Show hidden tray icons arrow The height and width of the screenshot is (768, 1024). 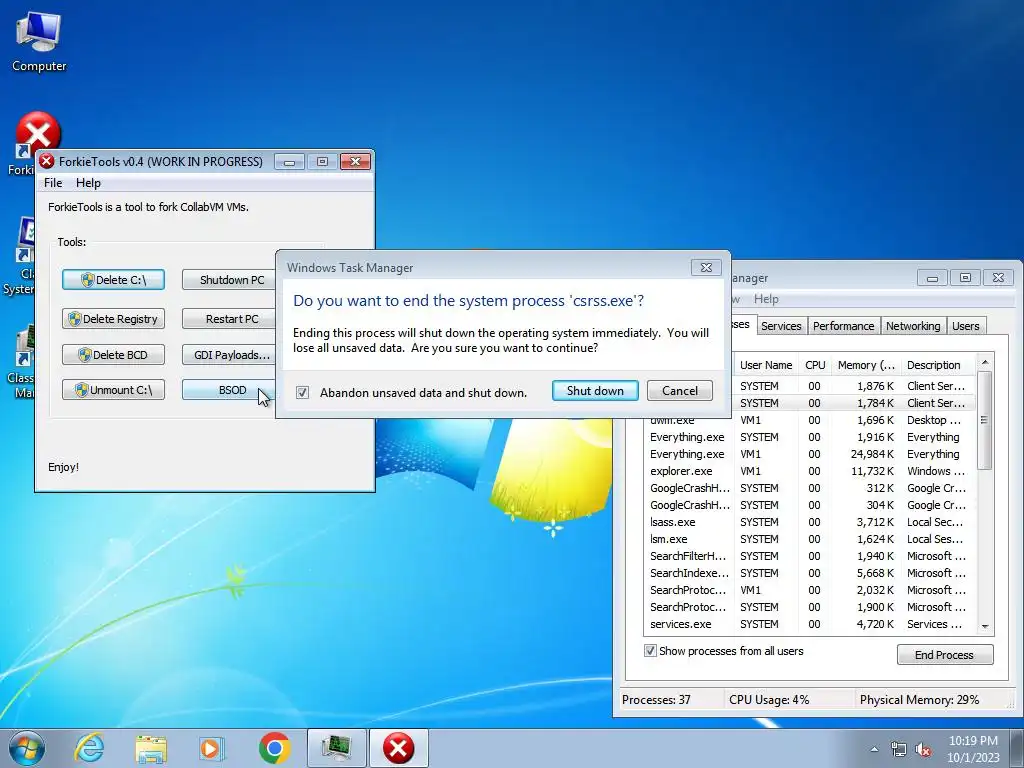pyautogui.click(x=874, y=749)
